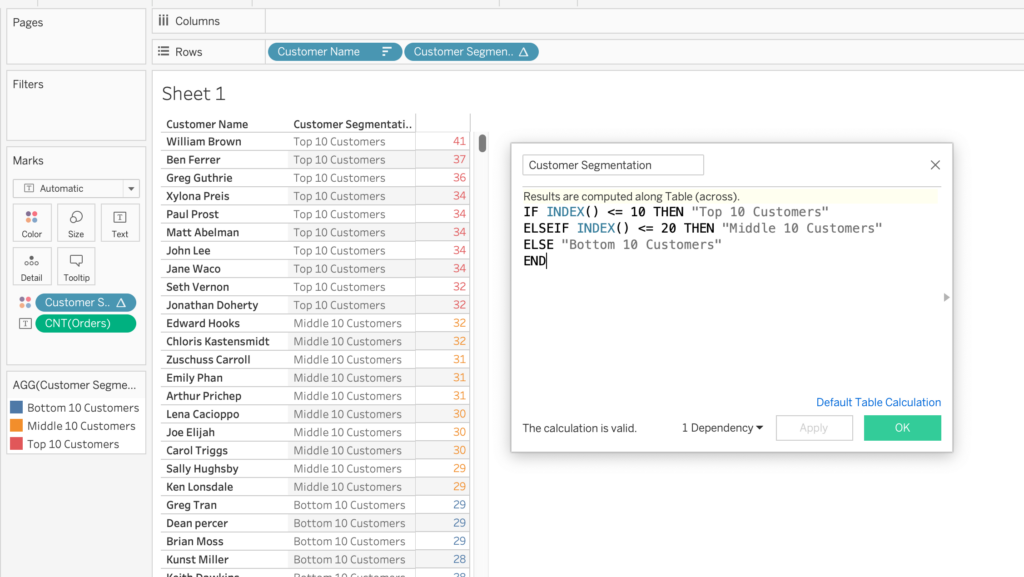Click the vertical scrollbar of the table
Image resolution: width=1024 pixels, height=577 pixels.
click(x=482, y=143)
